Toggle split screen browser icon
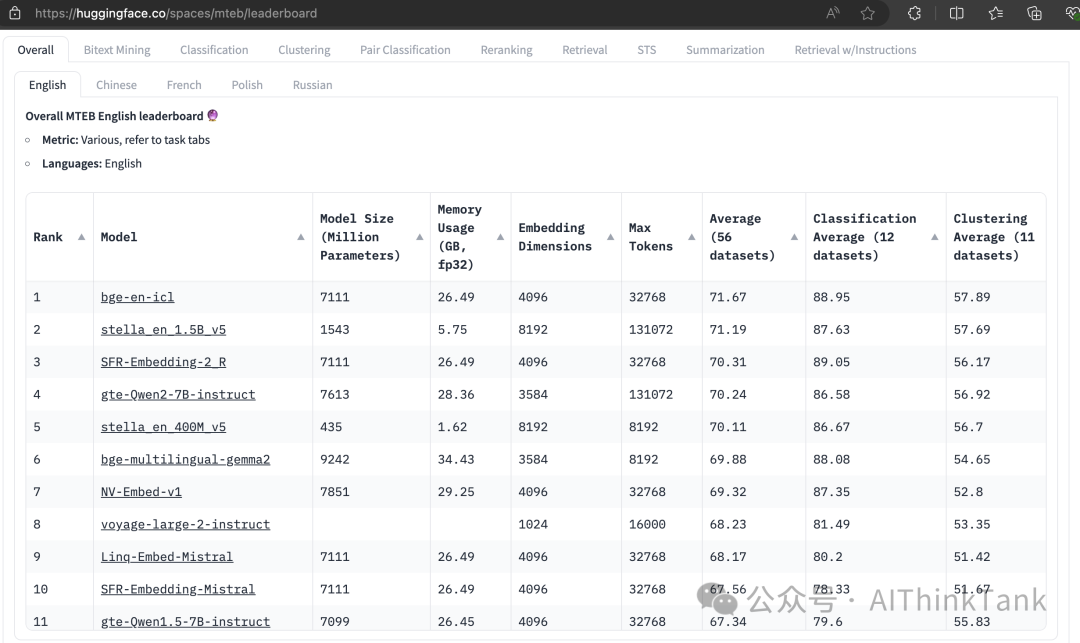1080x643 pixels. 956,13
